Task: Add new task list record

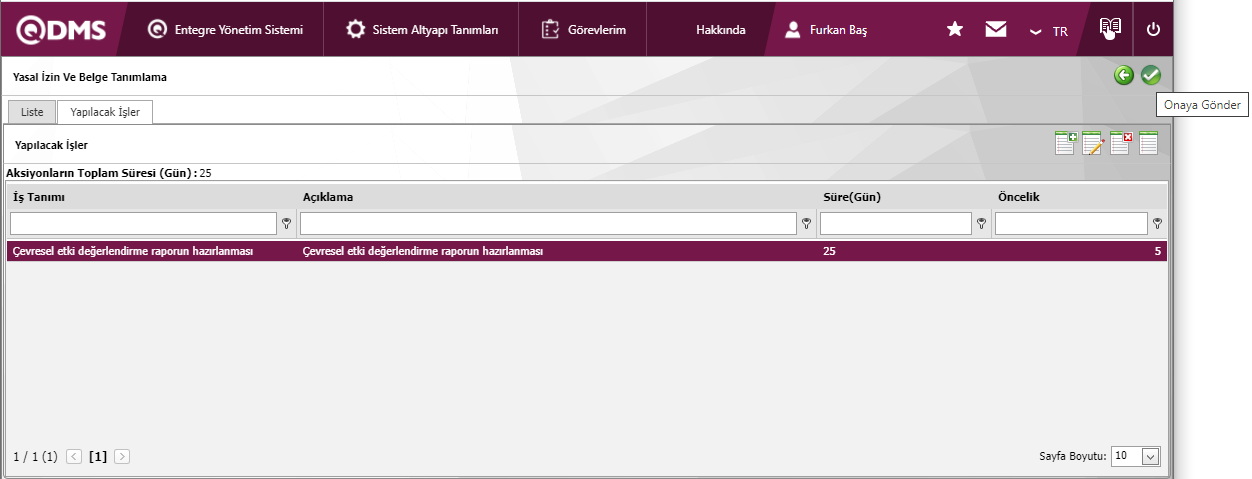Action: point(1066,144)
